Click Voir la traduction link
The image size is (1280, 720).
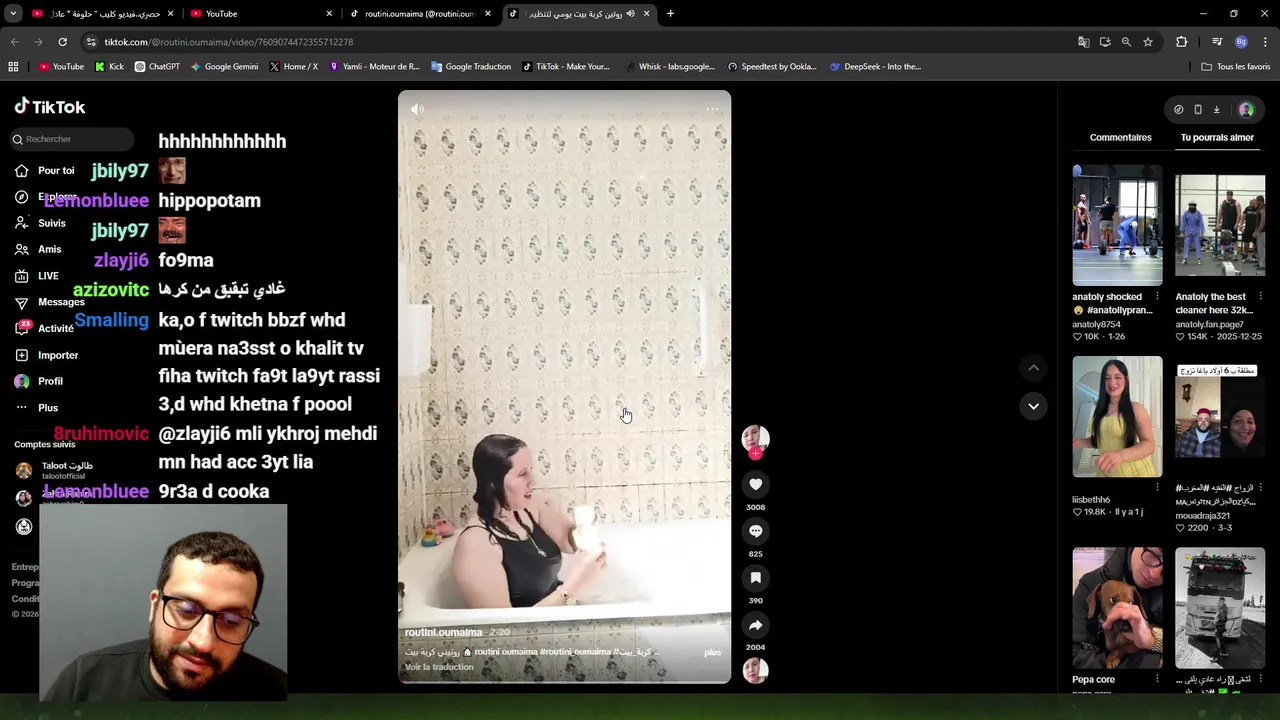pos(439,667)
